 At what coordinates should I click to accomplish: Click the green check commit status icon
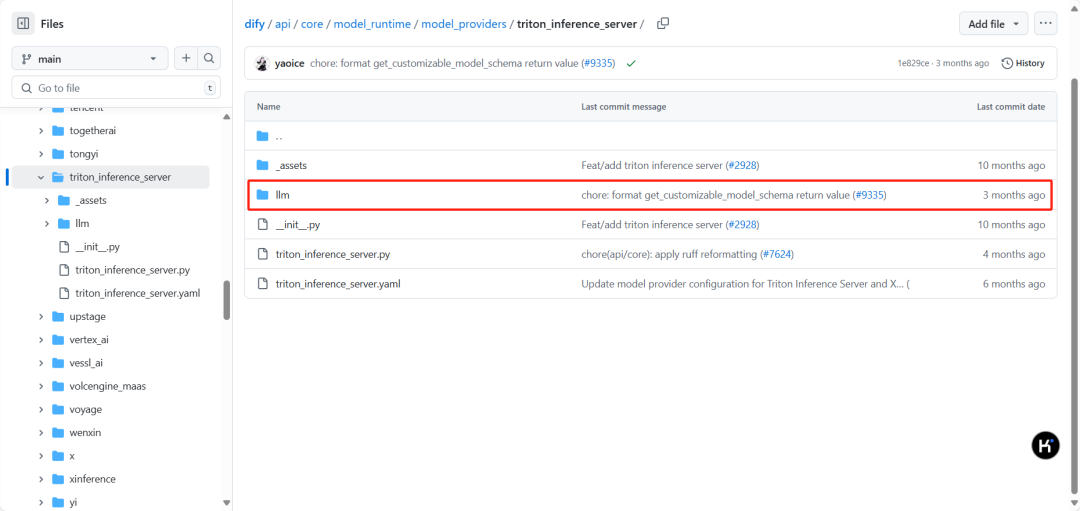tap(630, 63)
